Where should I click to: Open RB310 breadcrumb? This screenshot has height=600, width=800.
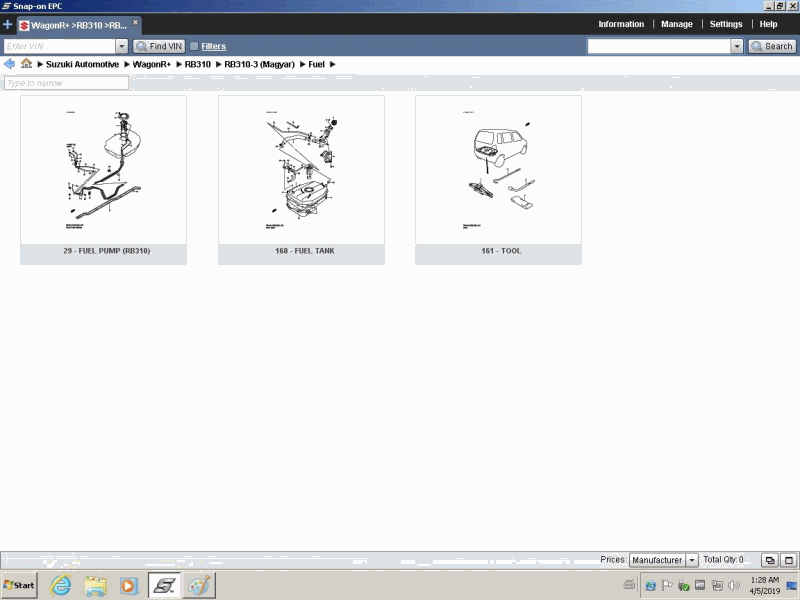tap(197, 64)
